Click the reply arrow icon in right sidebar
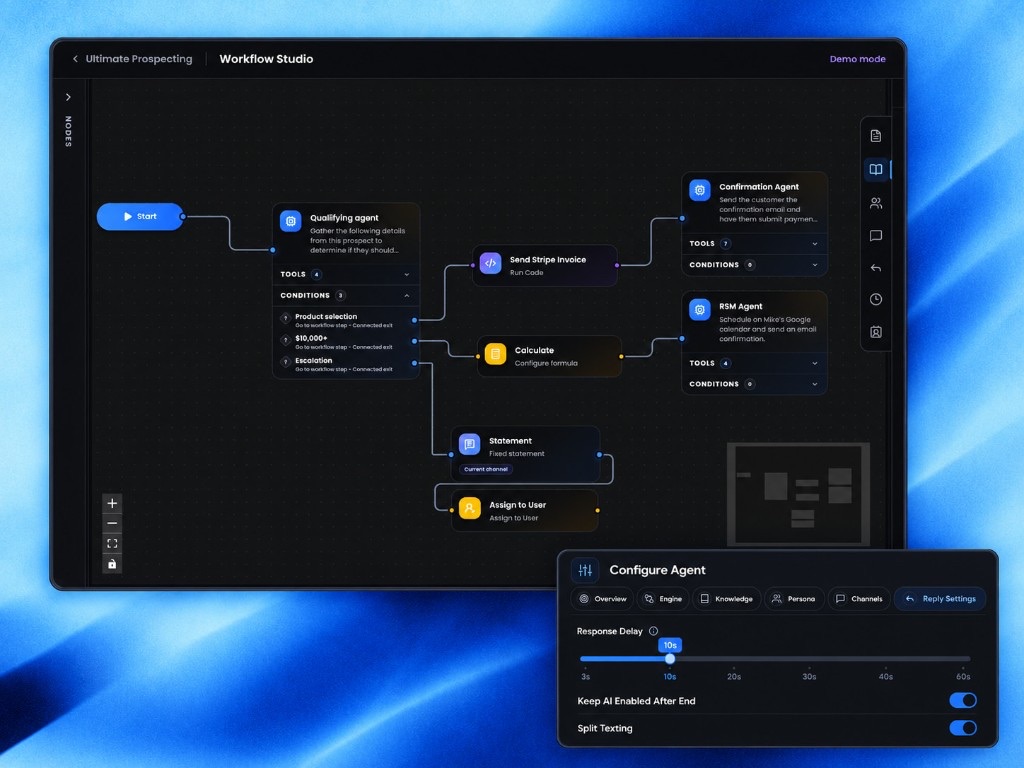The width and height of the screenshot is (1024, 768). [x=876, y=268]
